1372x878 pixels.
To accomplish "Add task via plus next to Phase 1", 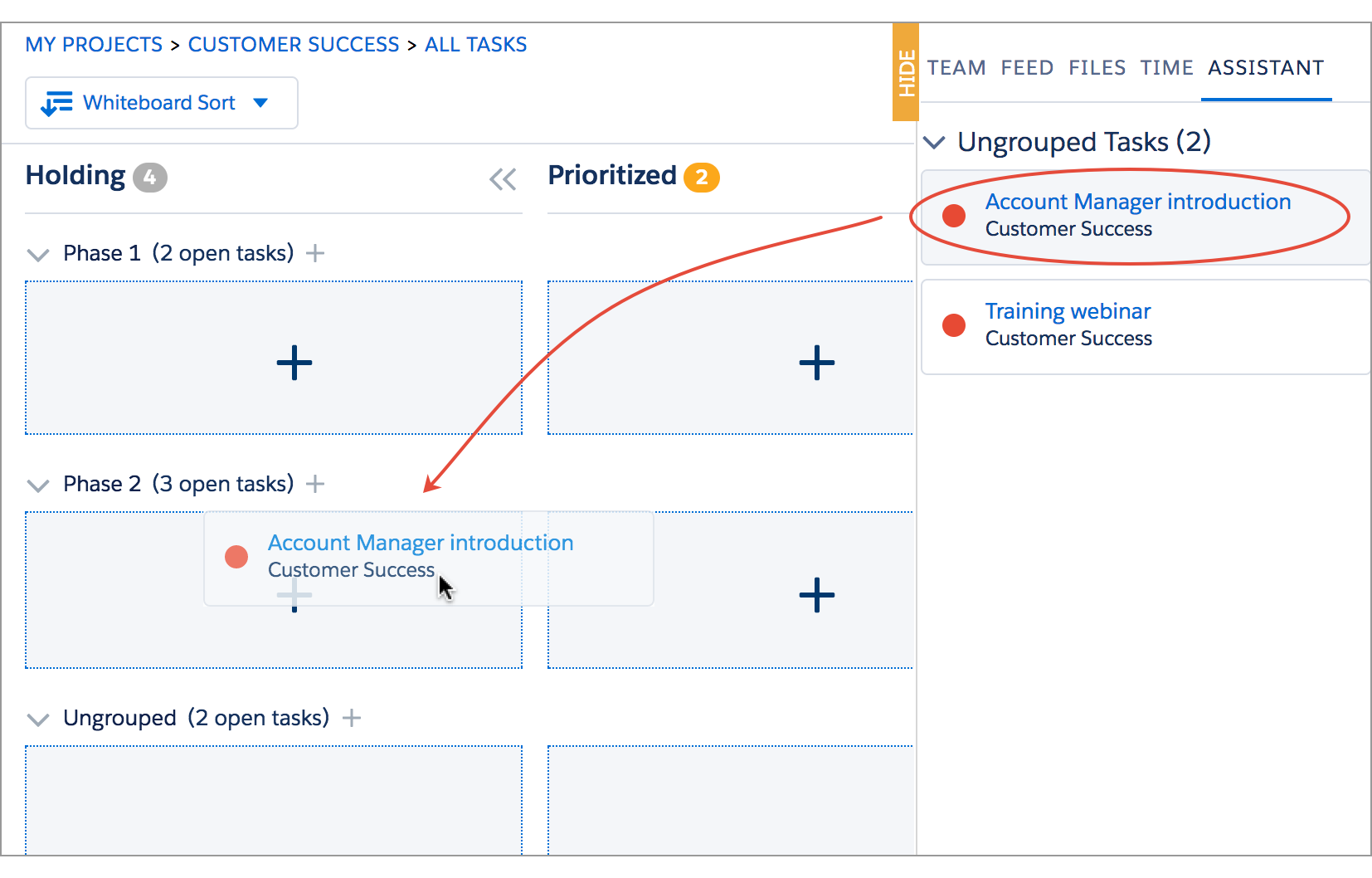I will click(x=315, y=253).
